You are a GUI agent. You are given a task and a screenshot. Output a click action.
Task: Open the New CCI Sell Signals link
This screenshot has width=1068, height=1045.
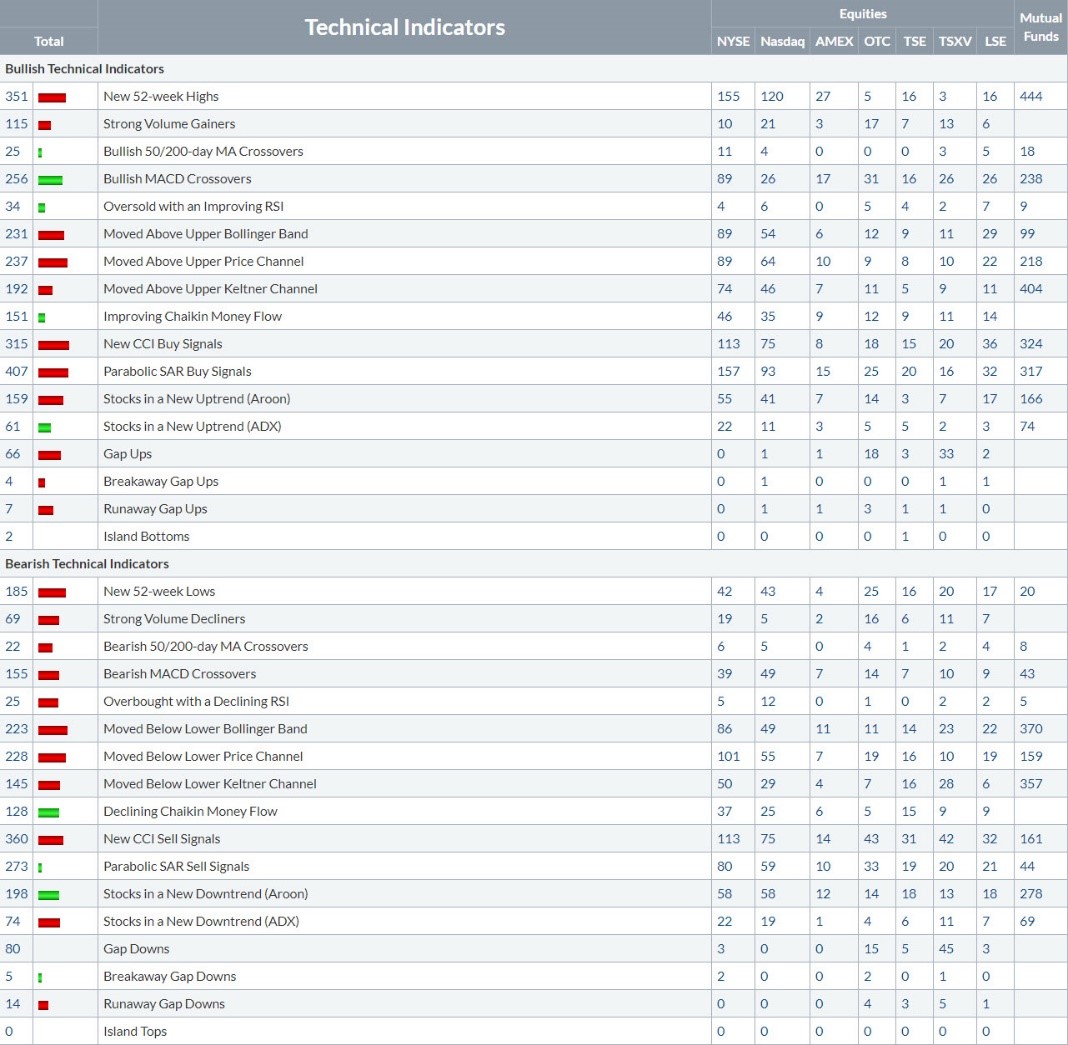[x=162, y=839]
